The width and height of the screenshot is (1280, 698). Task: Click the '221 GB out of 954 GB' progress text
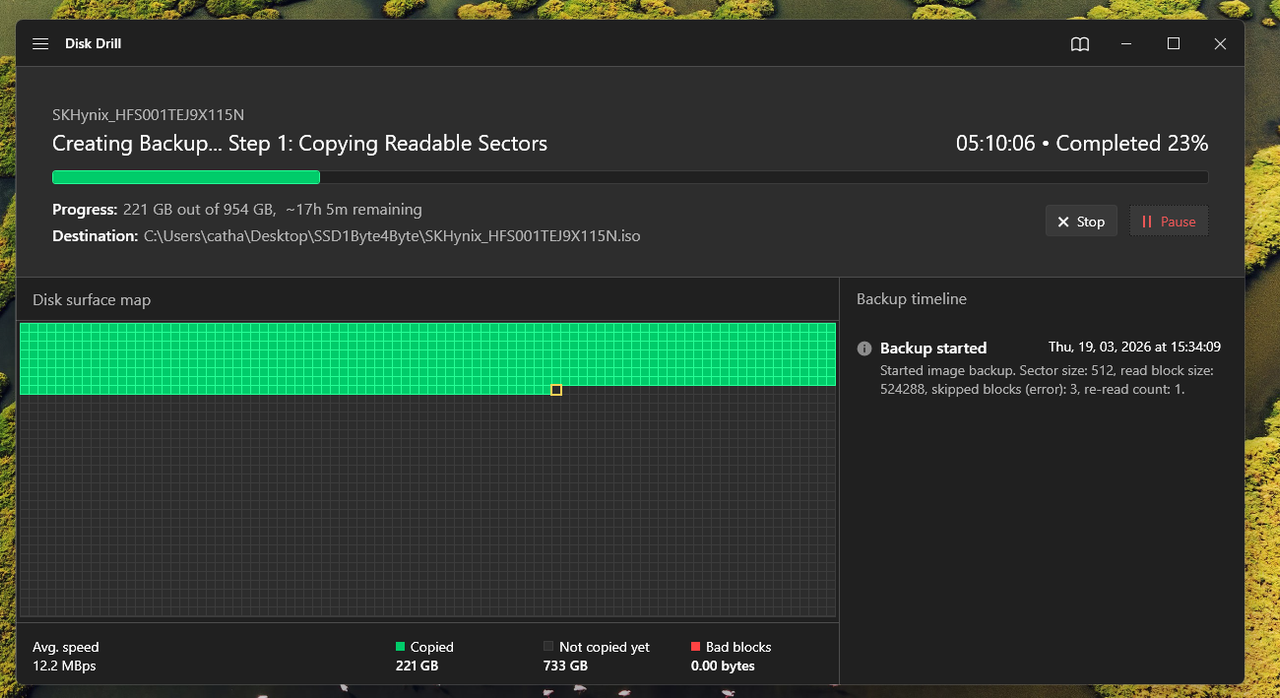(x=199, y=210)
